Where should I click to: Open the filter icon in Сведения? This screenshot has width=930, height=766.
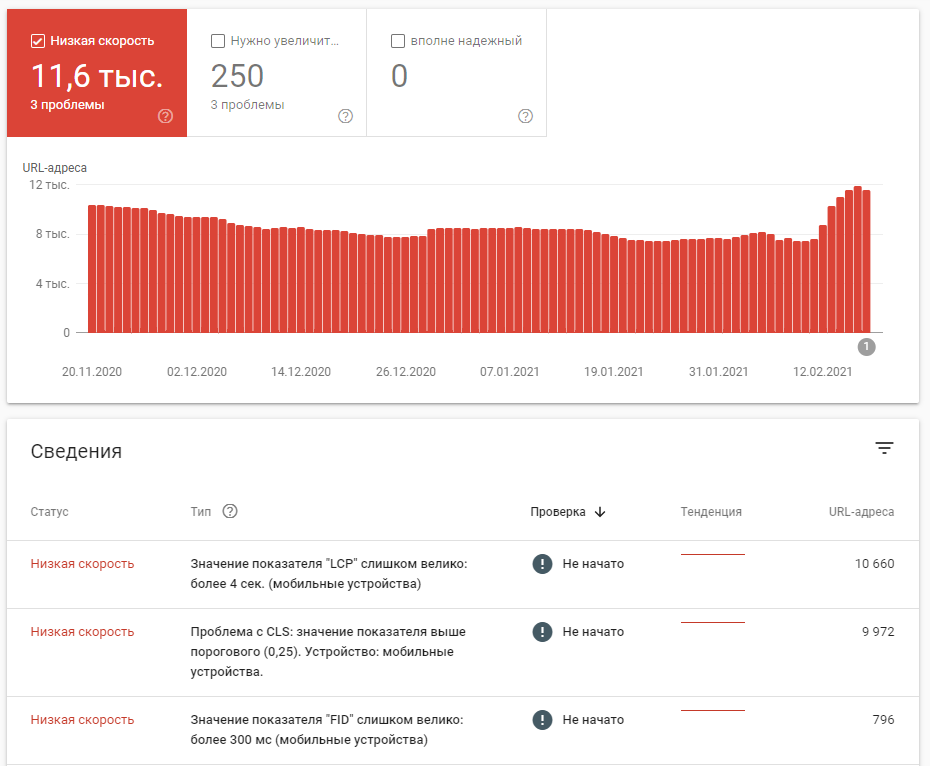click(x=884, y=449)
